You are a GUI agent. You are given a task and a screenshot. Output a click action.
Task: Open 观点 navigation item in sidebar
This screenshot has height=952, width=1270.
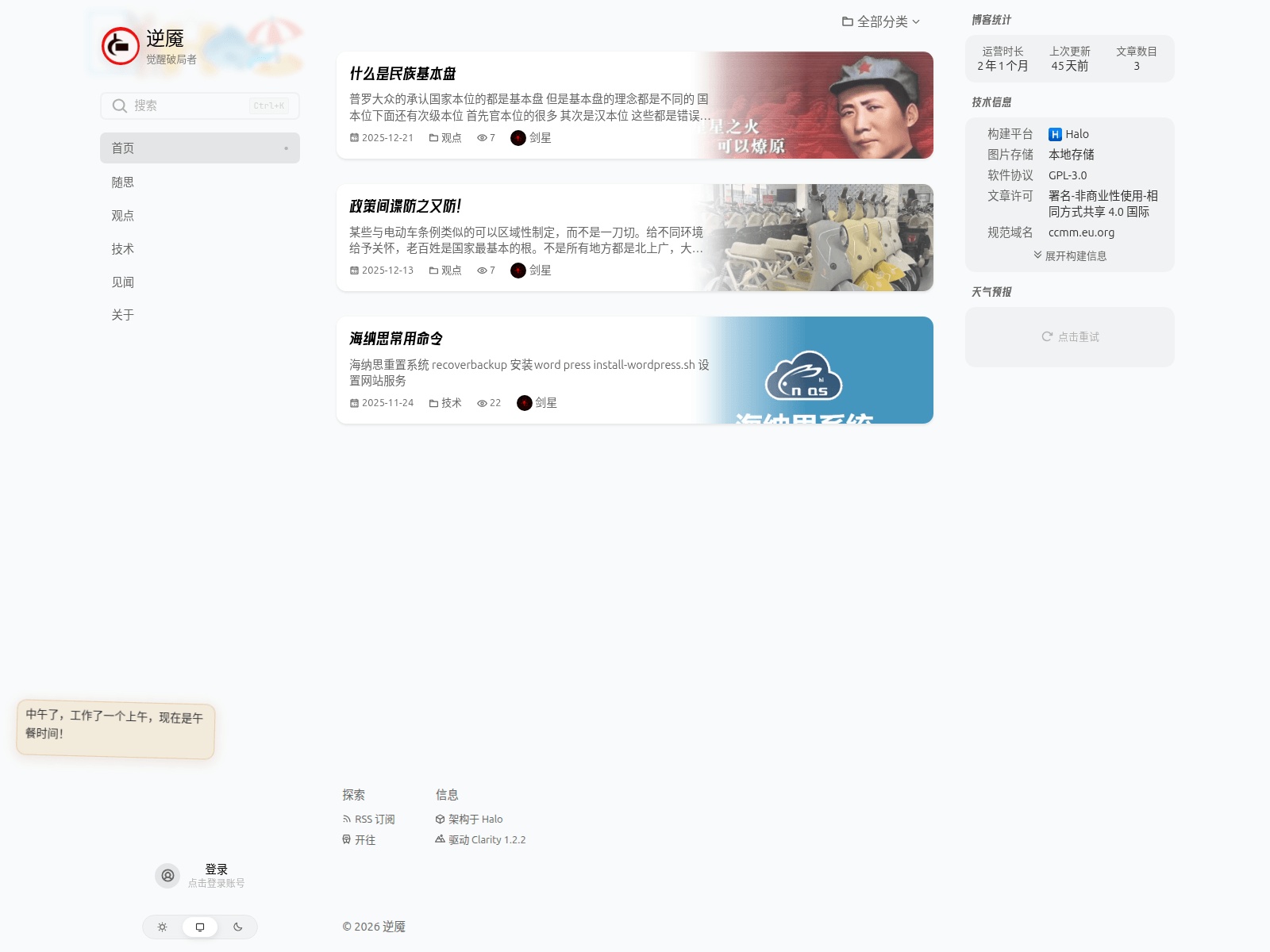[x=200, y=215]
